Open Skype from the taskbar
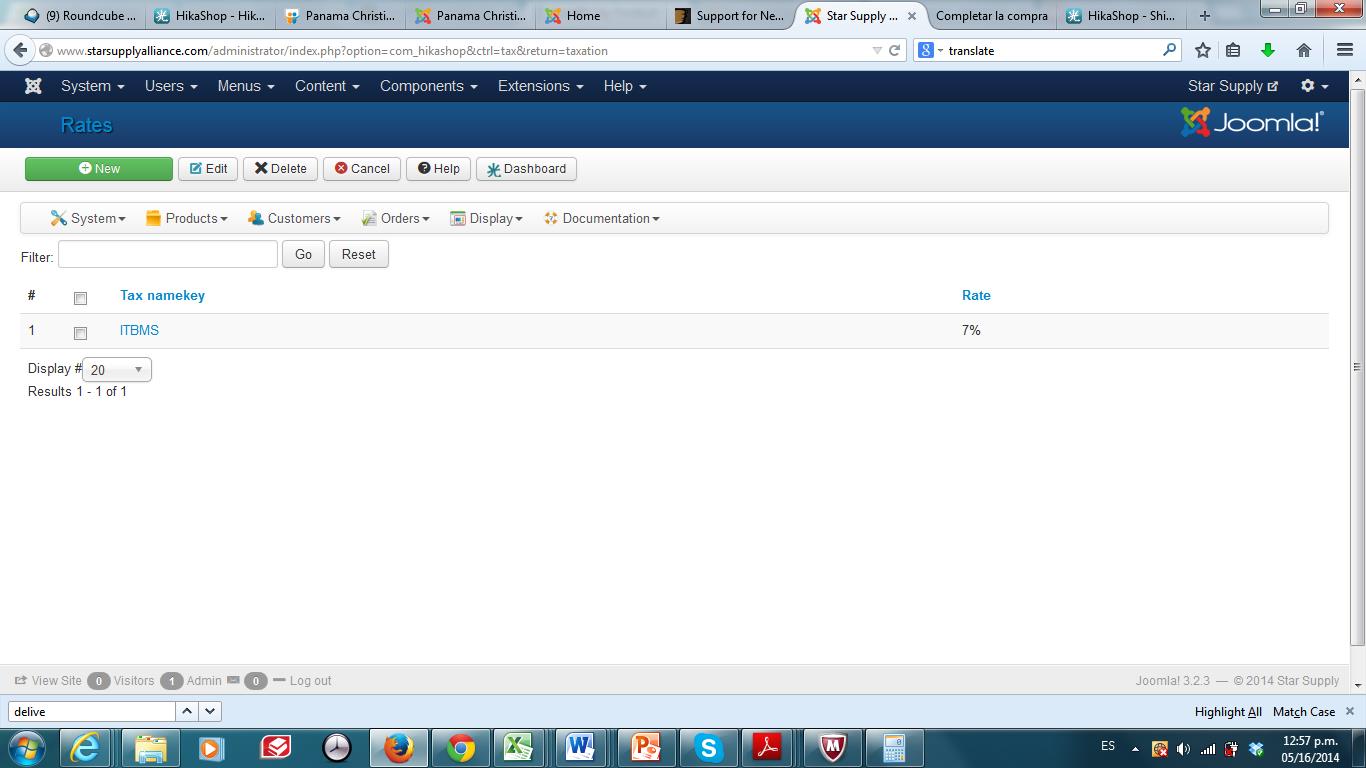Image resolution: width=1366 pixels, height=768 pixels. [708, 747]
